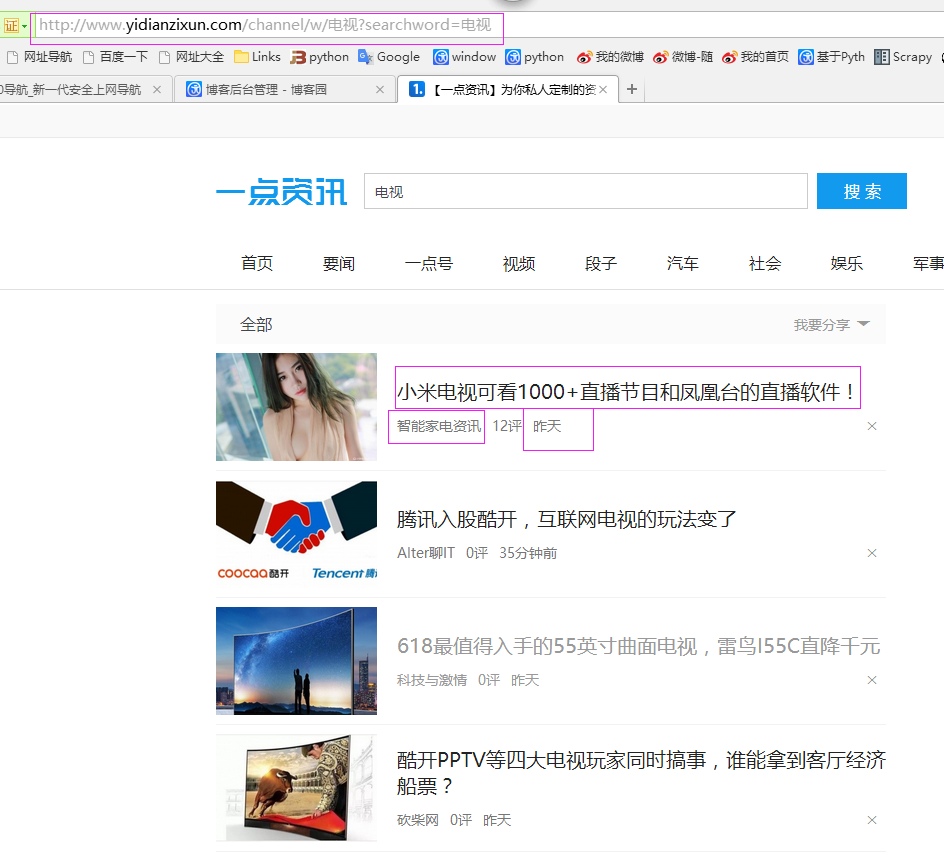Screen dimensions: 944x859
Task: Click the 12评 comment count
Action: point(507,426)
